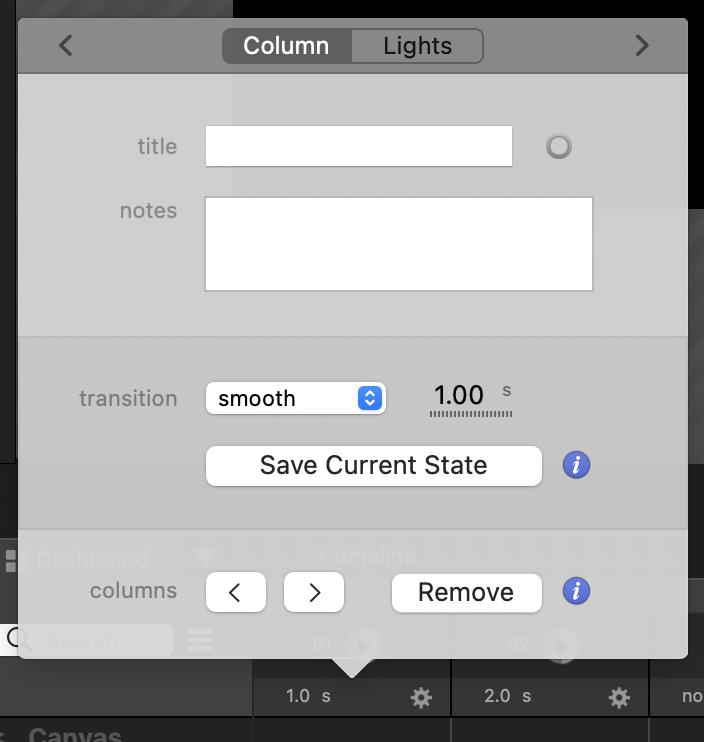Click the 2.0 s column time label

[x=506, y=696]
